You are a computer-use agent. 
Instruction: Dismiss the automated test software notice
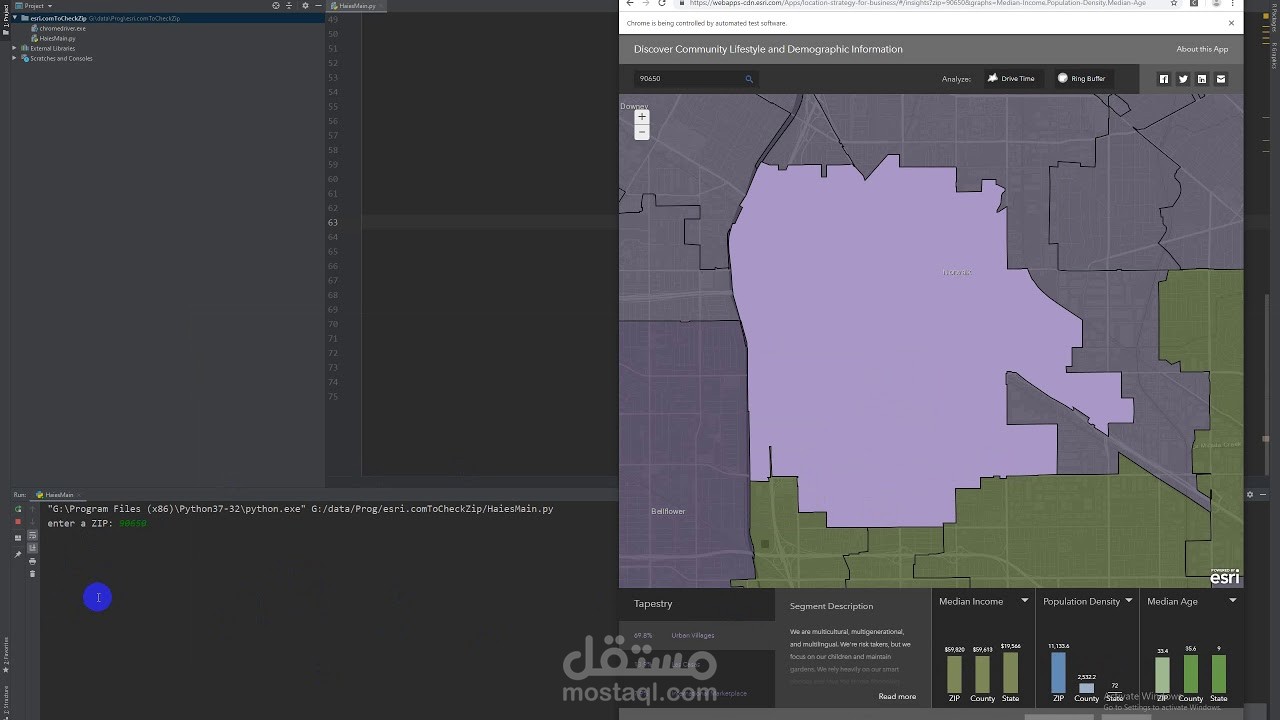coord(1231,23)
